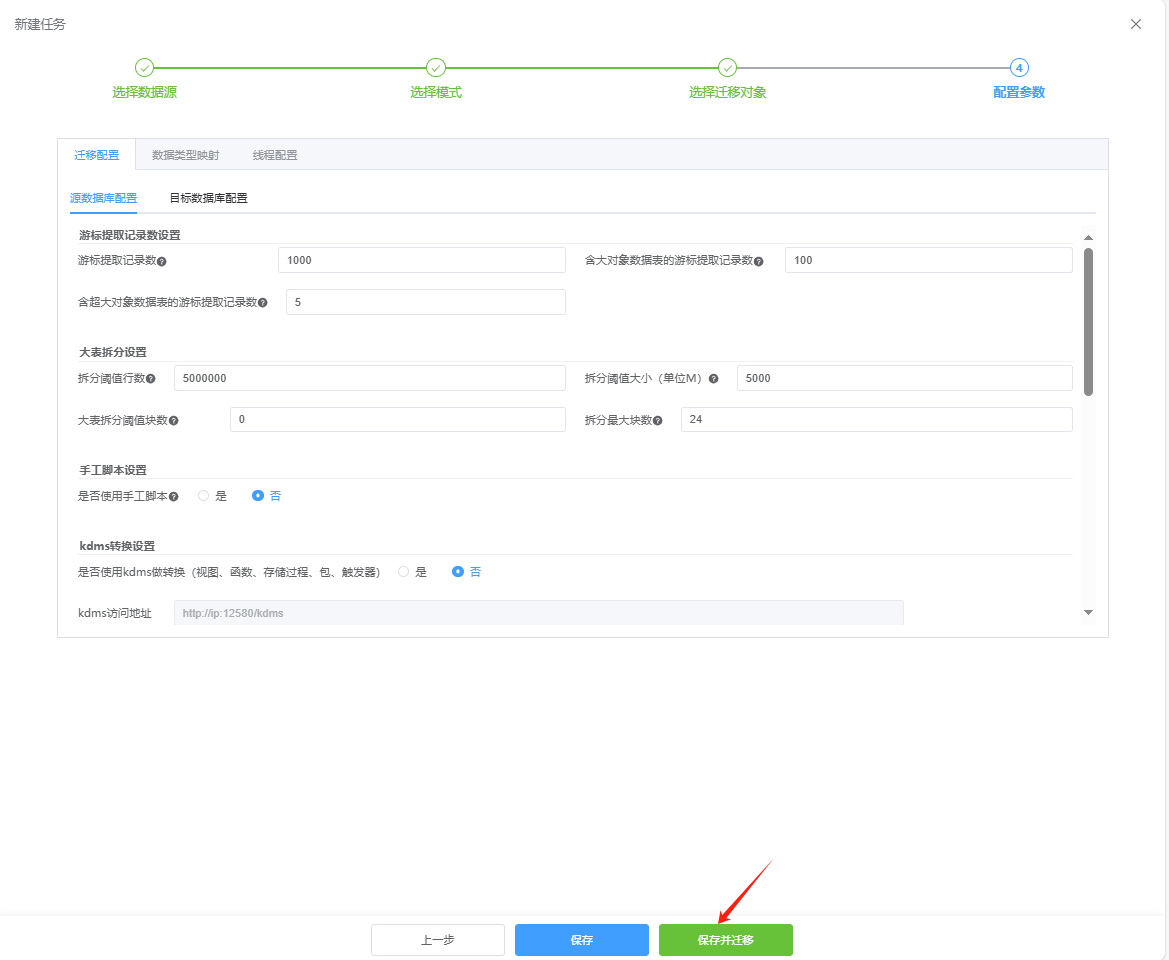Click the 选择迁移对象 step checkmark

coord(727,68)
